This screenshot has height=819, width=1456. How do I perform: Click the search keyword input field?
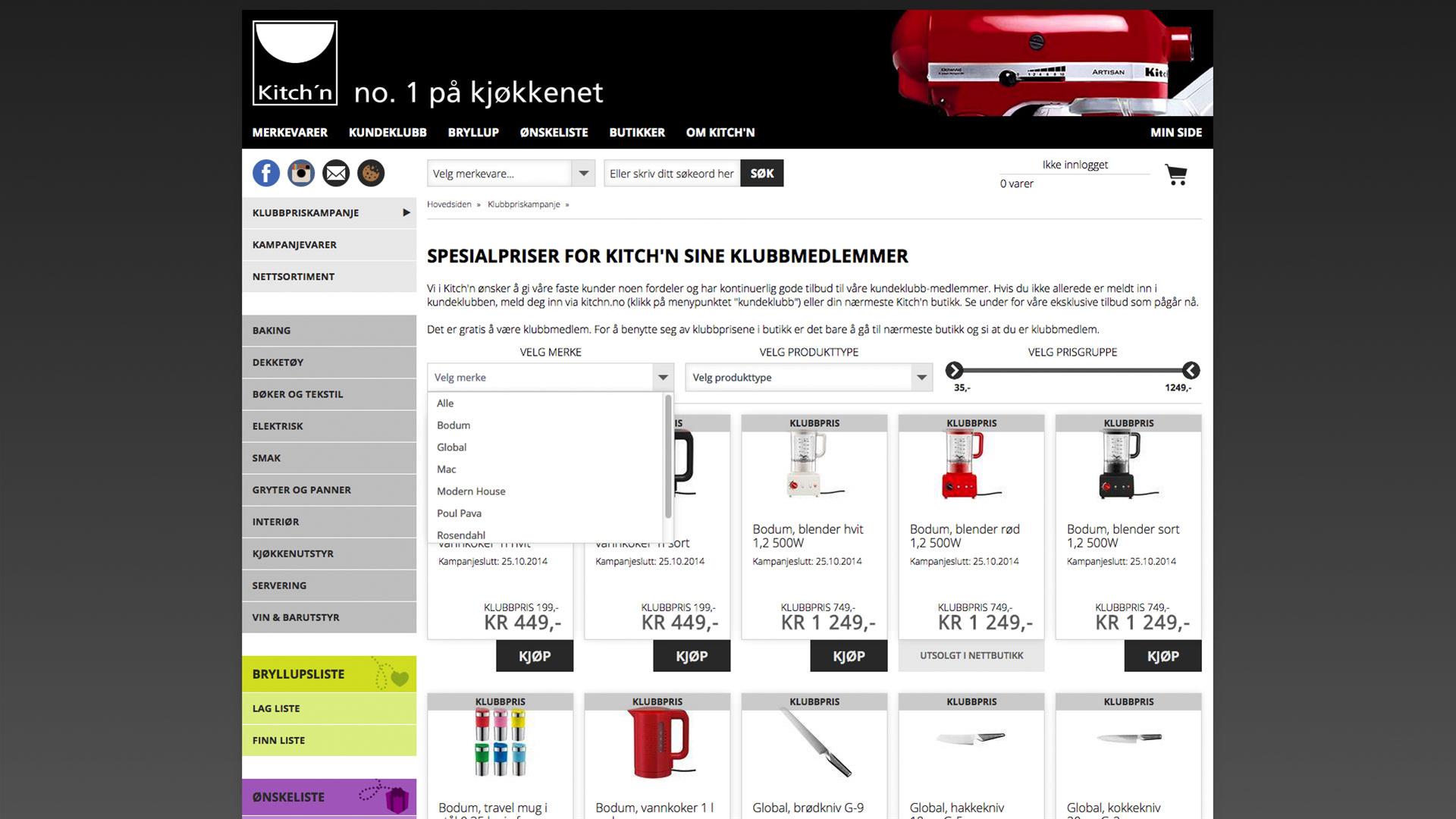672,174
